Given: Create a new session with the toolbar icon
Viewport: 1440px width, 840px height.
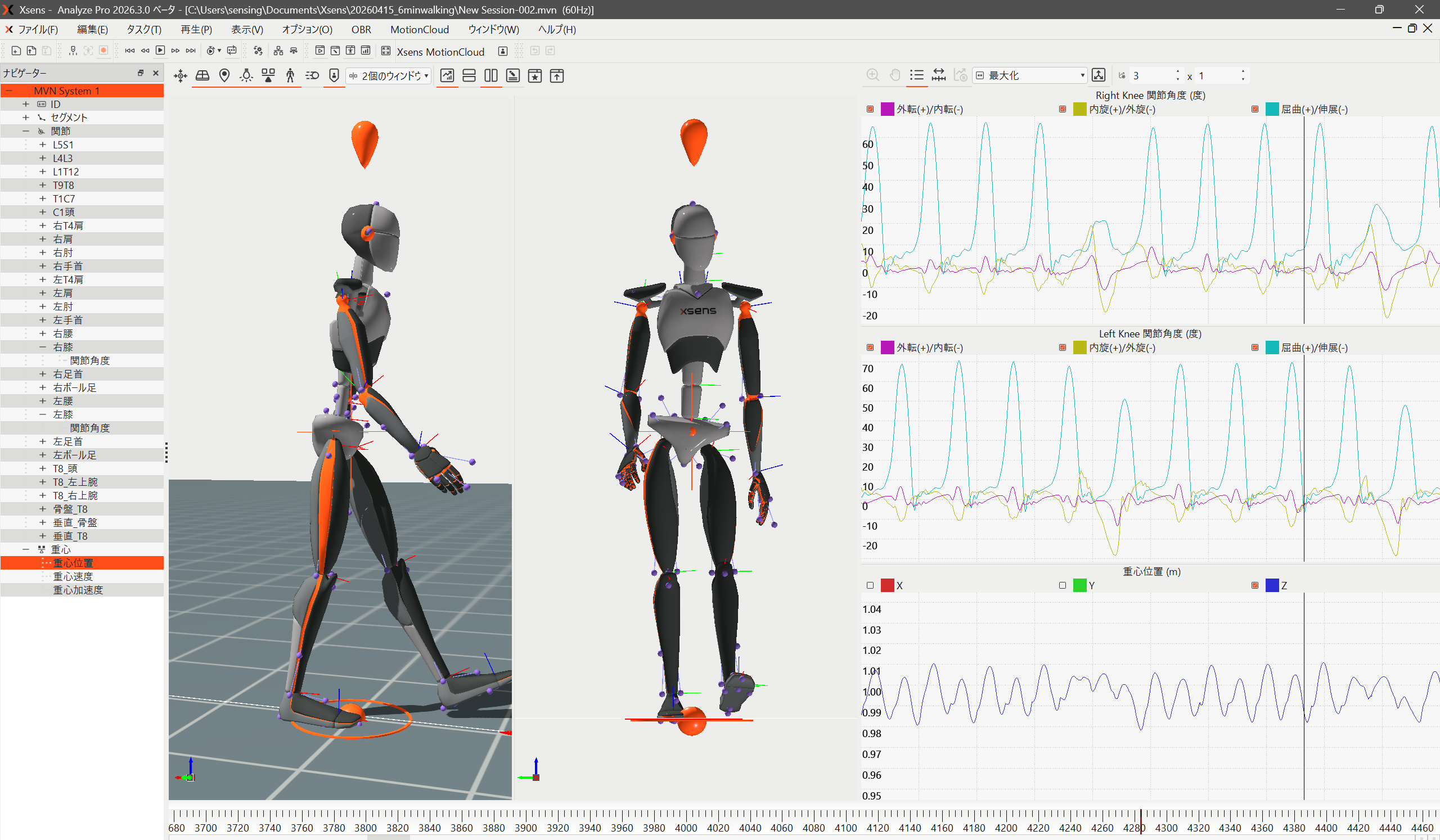Looking at the screenshot, I should click(16, 51).
